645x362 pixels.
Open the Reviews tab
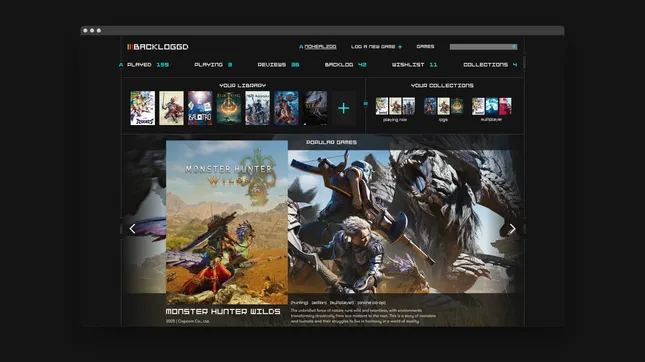(278, 65)
